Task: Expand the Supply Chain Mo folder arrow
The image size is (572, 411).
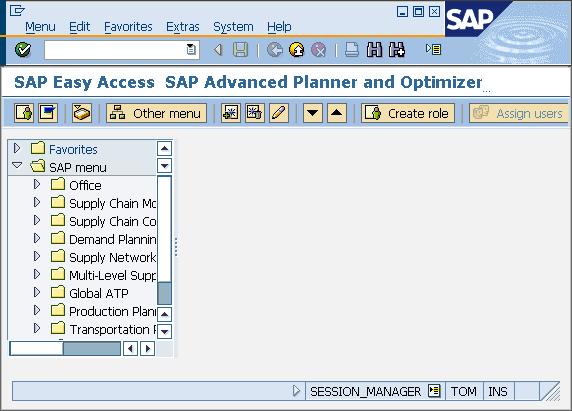Action: pos(36,202)
